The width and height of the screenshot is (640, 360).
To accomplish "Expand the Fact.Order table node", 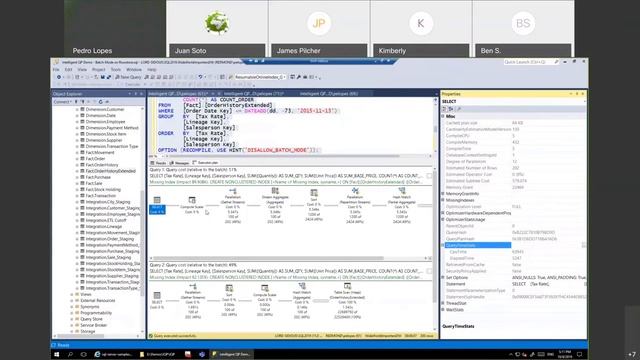I will tap(77, 159).
